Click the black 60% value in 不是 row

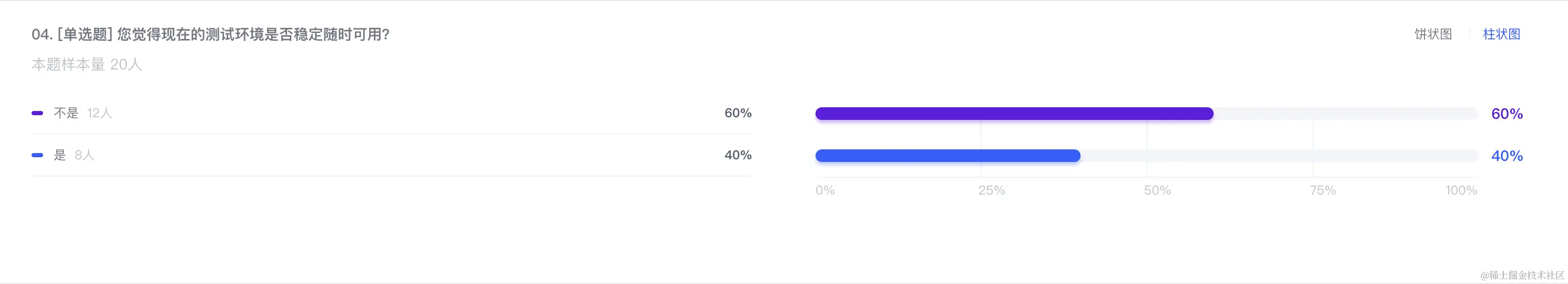click(738, 114)
